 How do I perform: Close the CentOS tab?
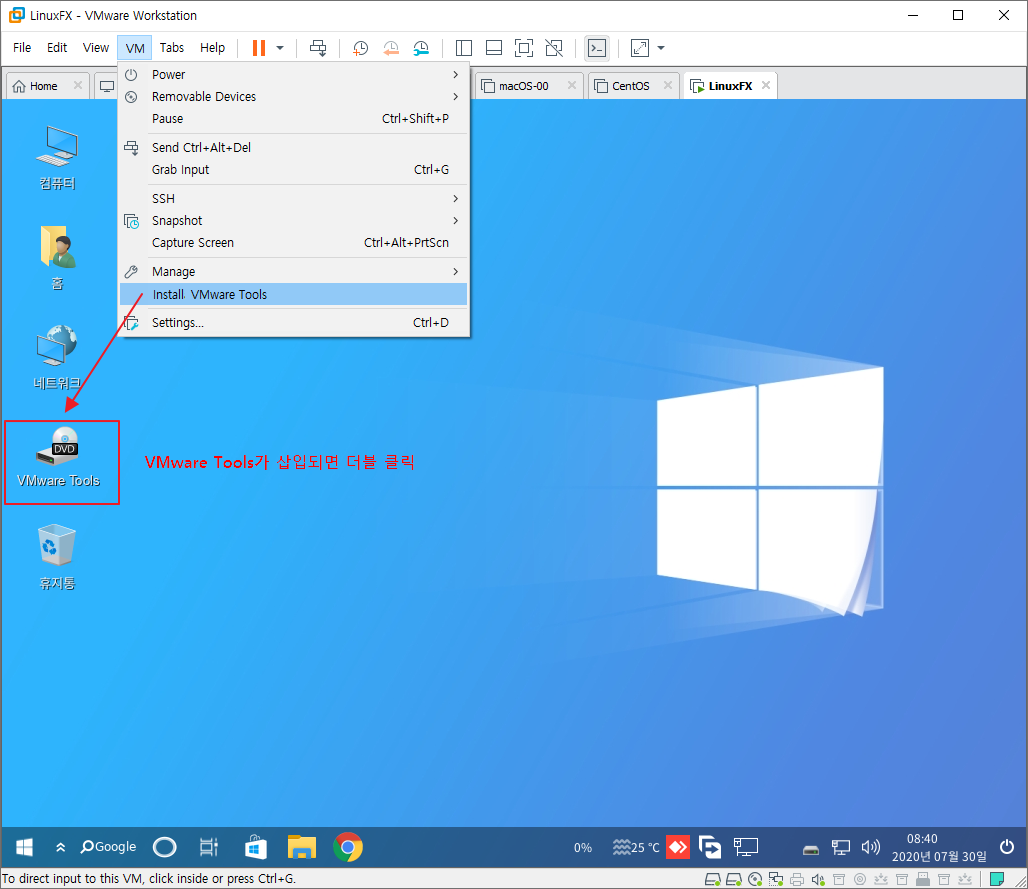[x=667, y=85]
